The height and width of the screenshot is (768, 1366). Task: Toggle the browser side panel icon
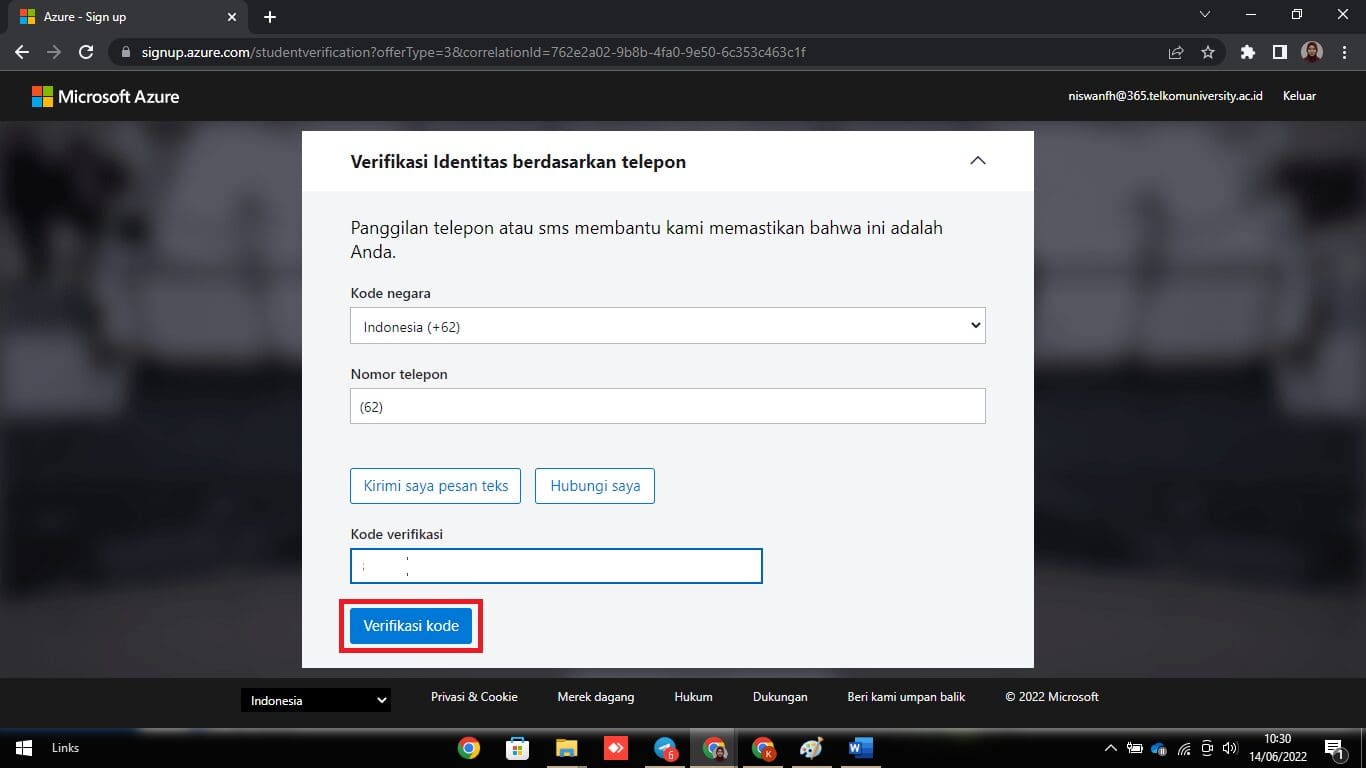(1279, 52)
